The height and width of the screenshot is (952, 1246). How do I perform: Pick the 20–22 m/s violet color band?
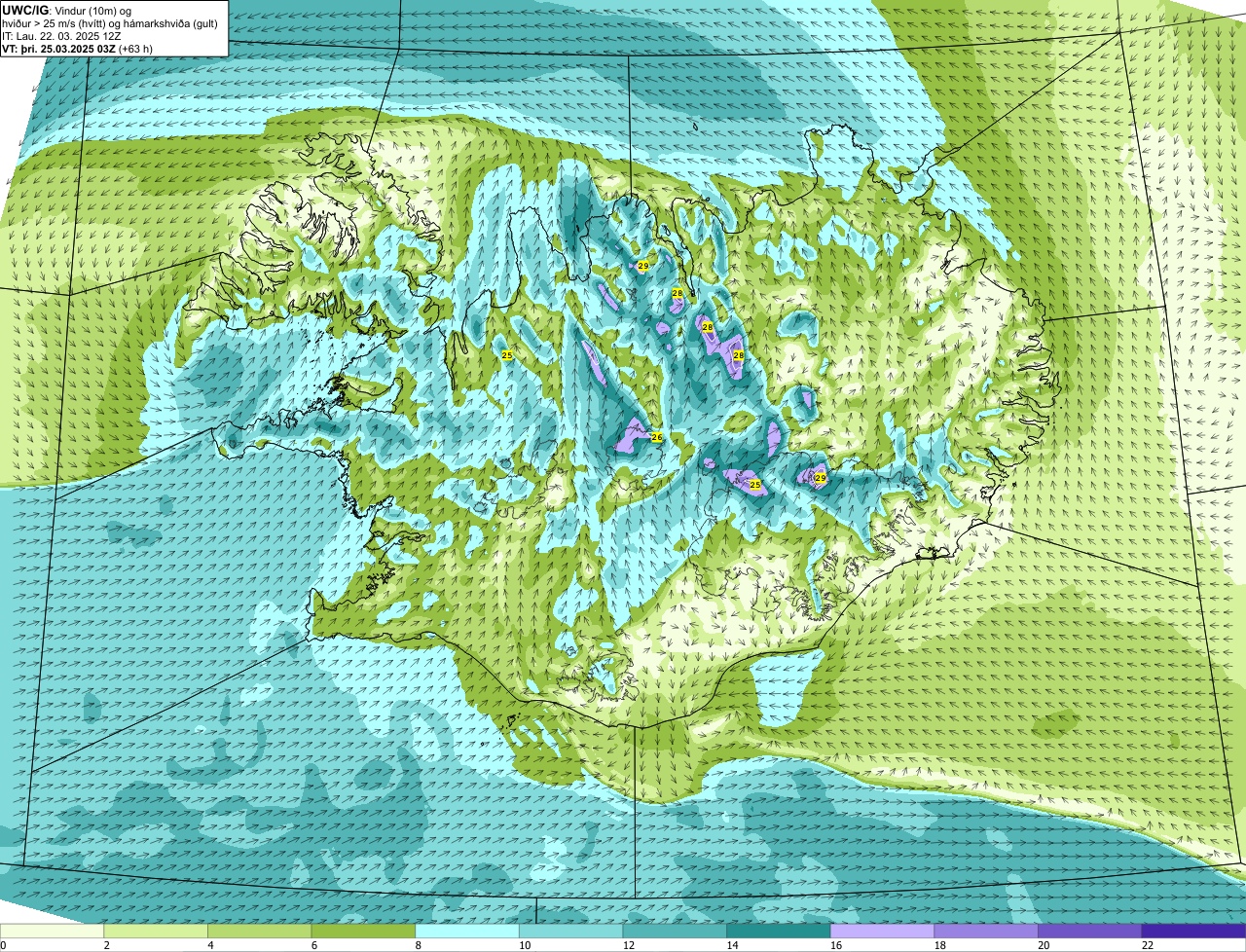(x=1090, y=932)
